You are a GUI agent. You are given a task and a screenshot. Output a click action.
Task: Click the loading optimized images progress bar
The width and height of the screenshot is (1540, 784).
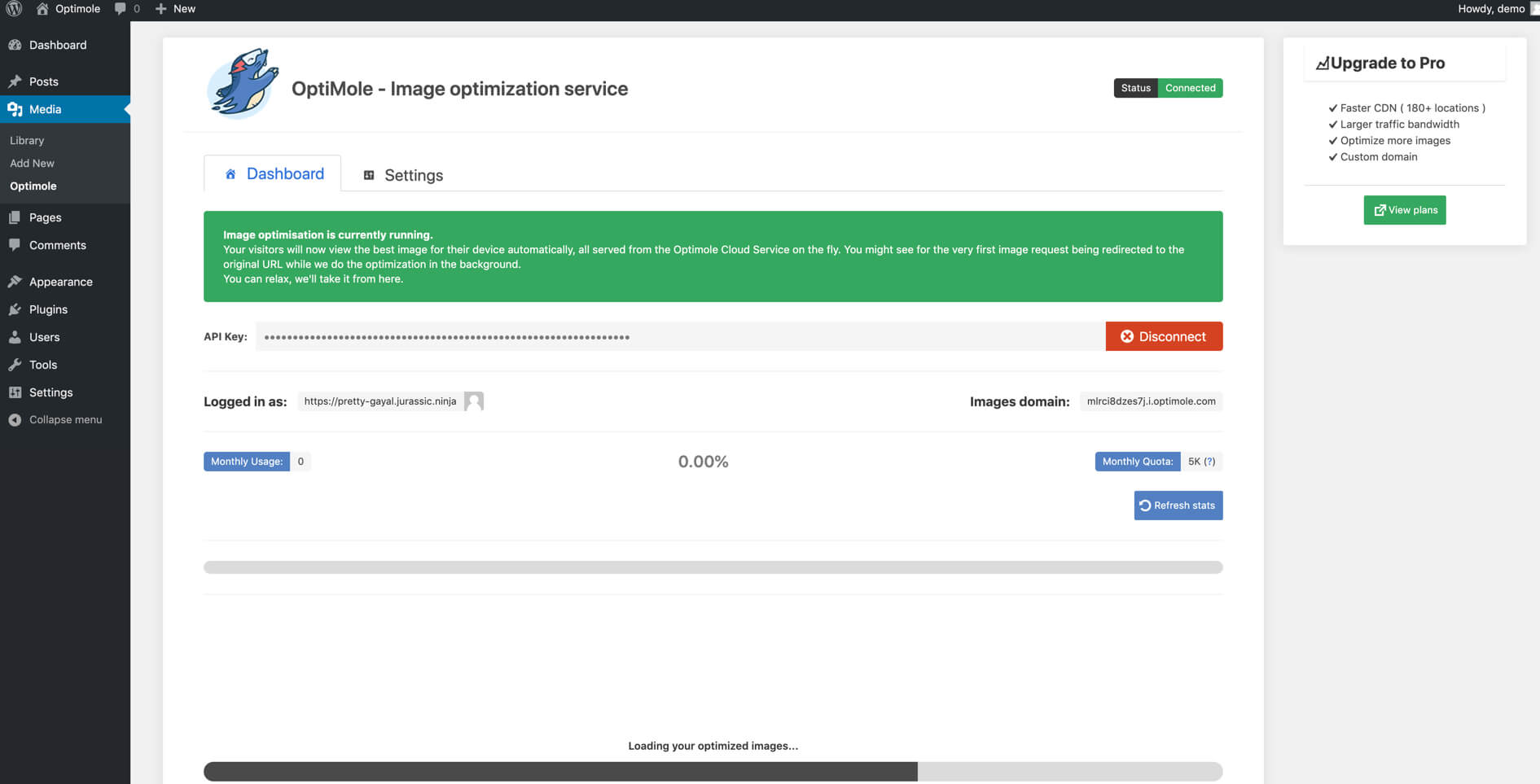click(x=713, y=771)
